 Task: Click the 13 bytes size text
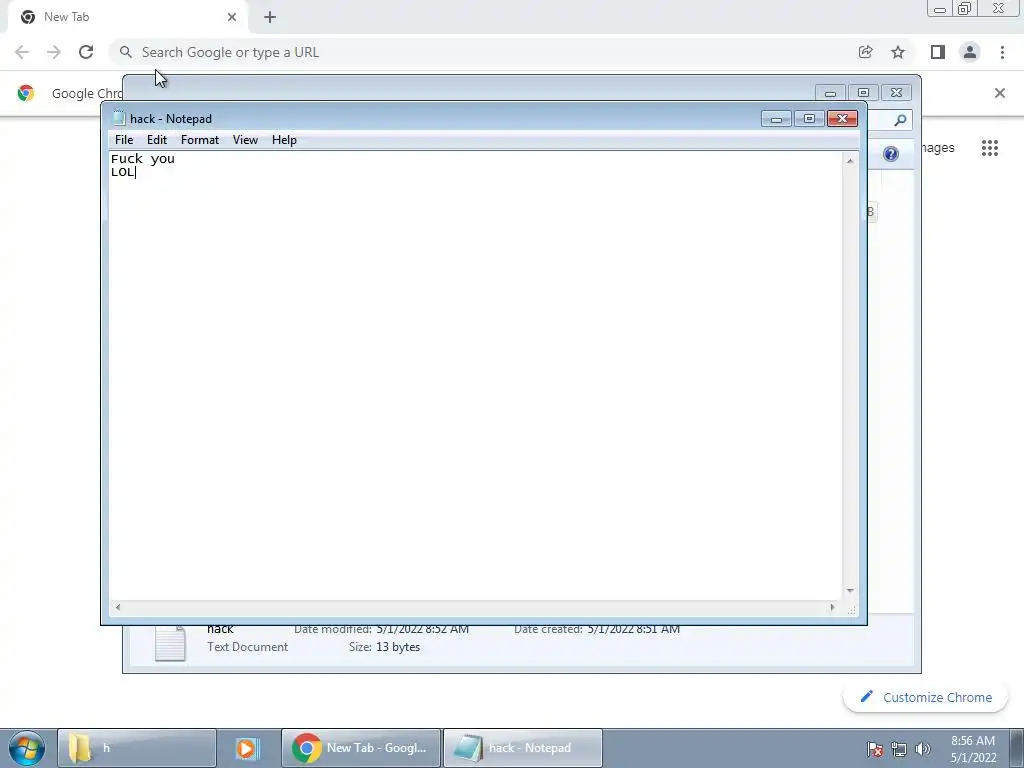coord(398,647)
